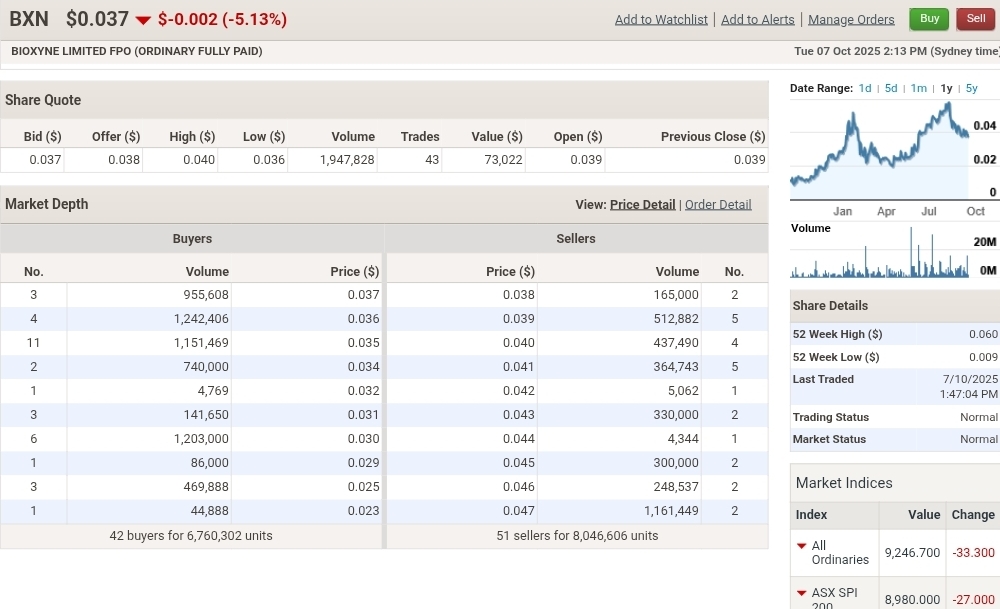Change chart date range to 1m

pos(918,88)
